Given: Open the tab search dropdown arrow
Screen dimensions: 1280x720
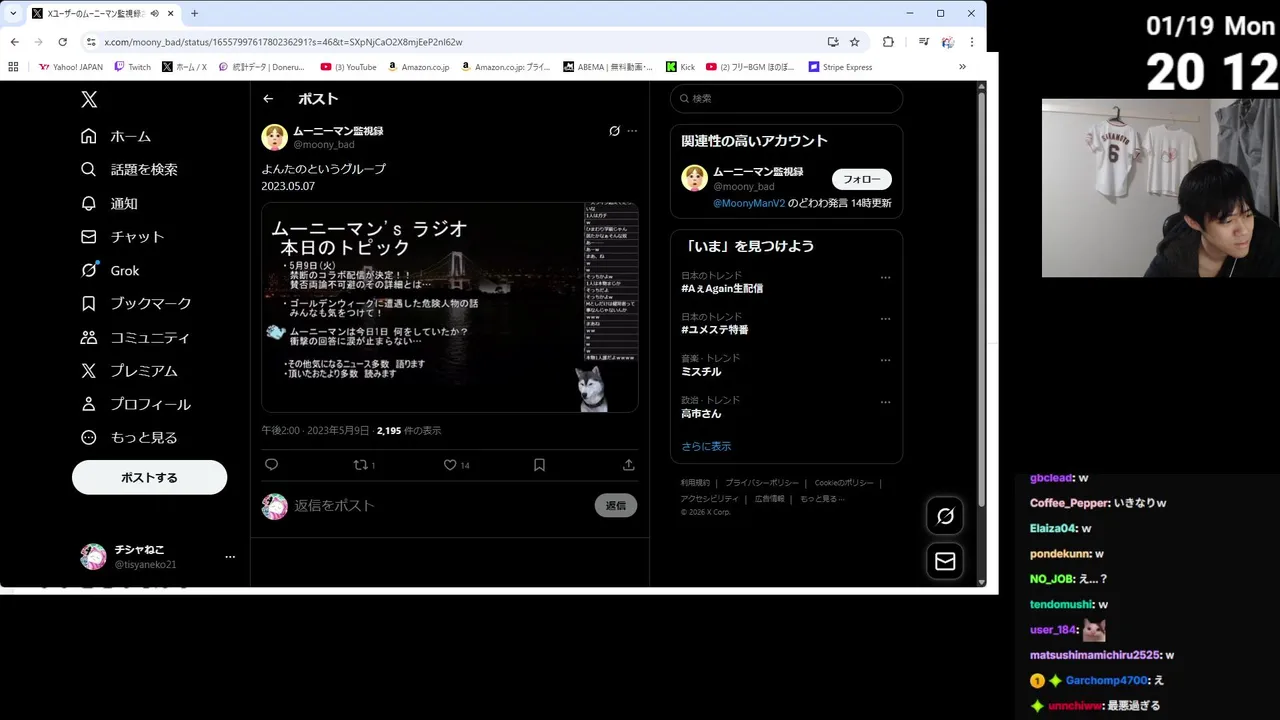Looking at the screenshot, I should click(13, 13).
